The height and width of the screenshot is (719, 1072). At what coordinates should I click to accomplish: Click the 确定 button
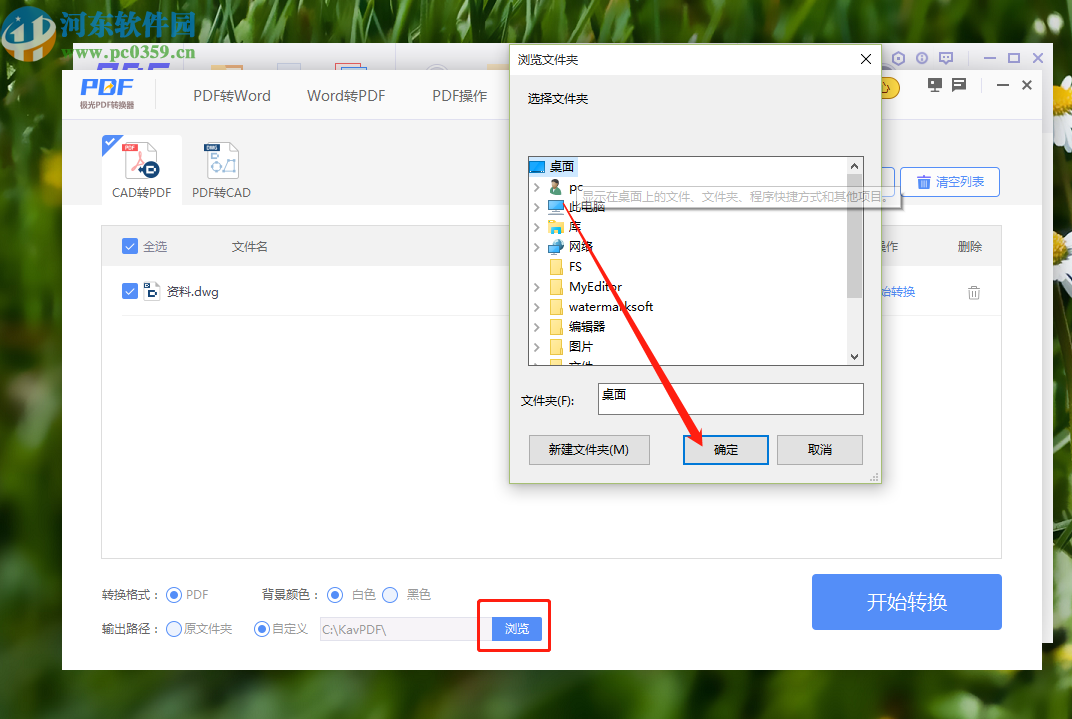pyautogui.click(x=725, y=450)
